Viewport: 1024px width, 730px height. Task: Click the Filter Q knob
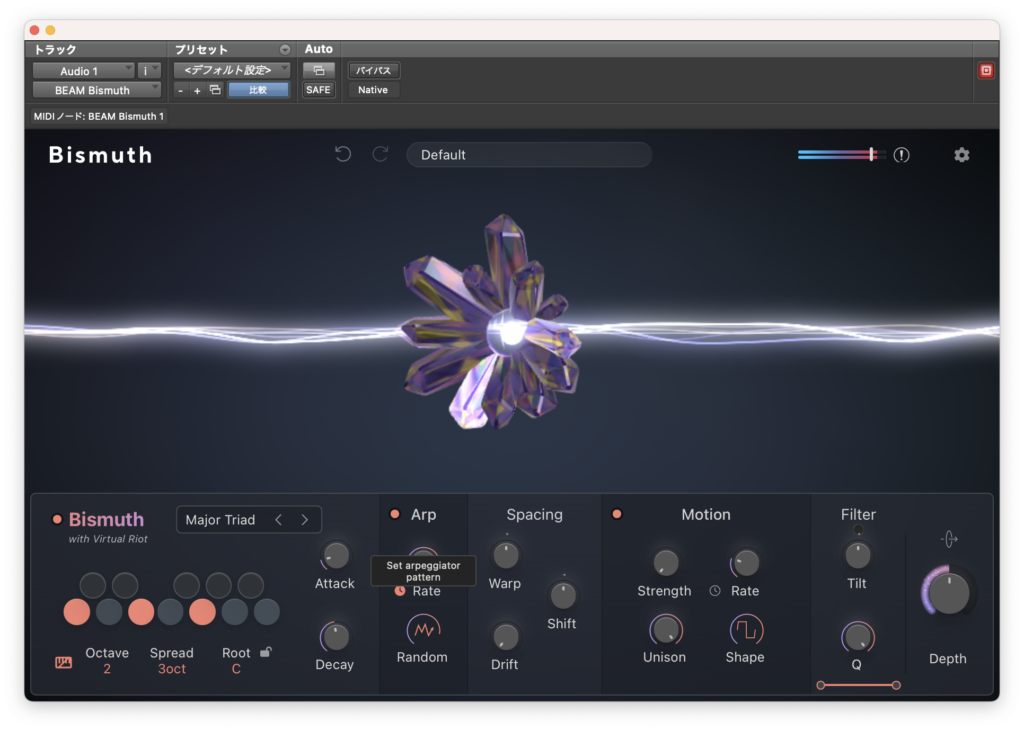click(857, 637)
